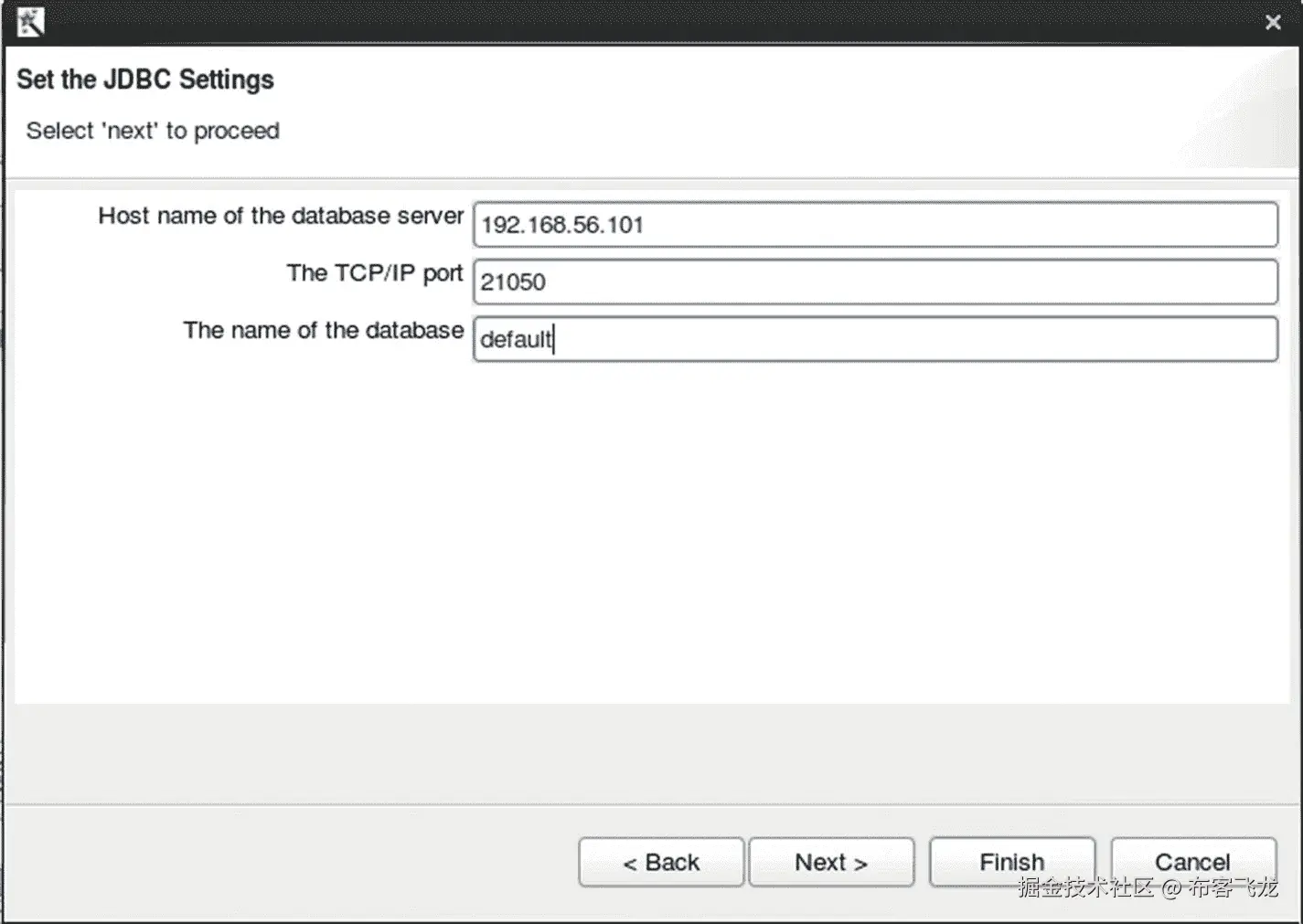Click the empty dark title bar area
This screenshot has height=924, width=1303.
pos(640,21)
